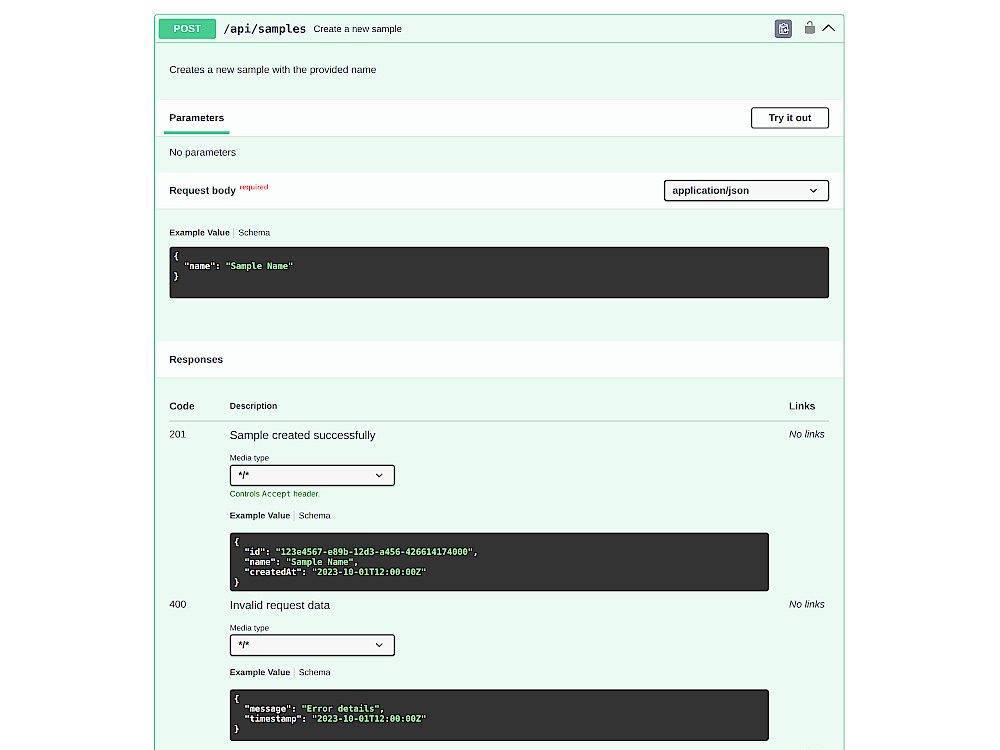Screen dimensions: 1000x750
Task: Switch to Schema tab for 400 response
Action: (314, 672)
